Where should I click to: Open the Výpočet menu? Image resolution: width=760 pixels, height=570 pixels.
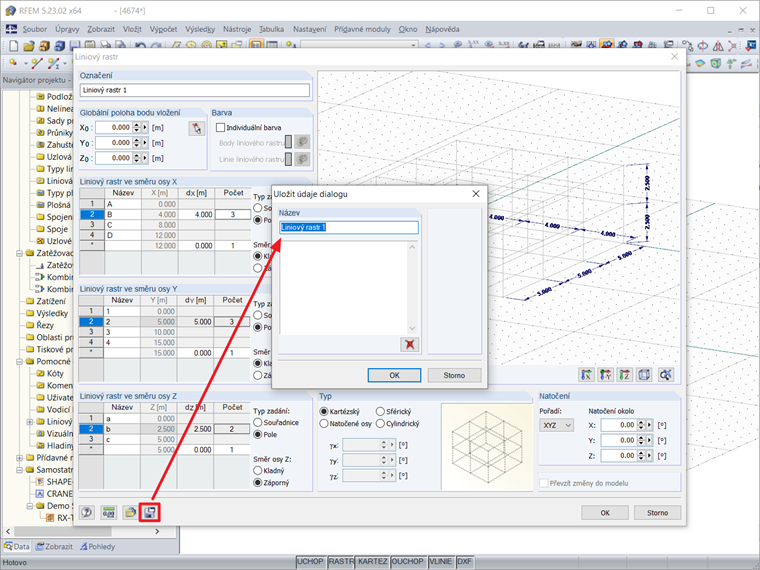coord(163,29)
